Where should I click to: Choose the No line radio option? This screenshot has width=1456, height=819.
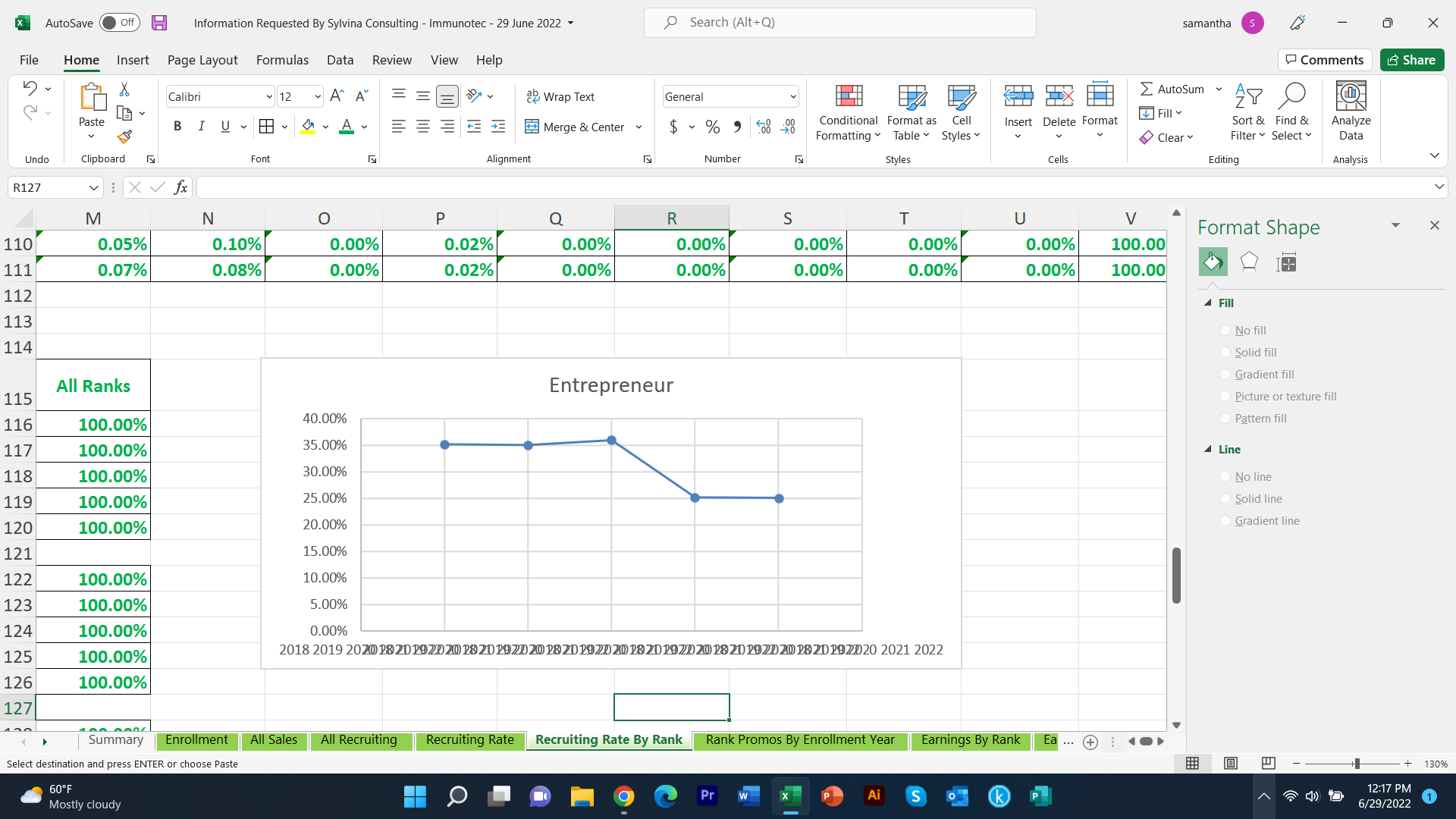coord(1225,477)
